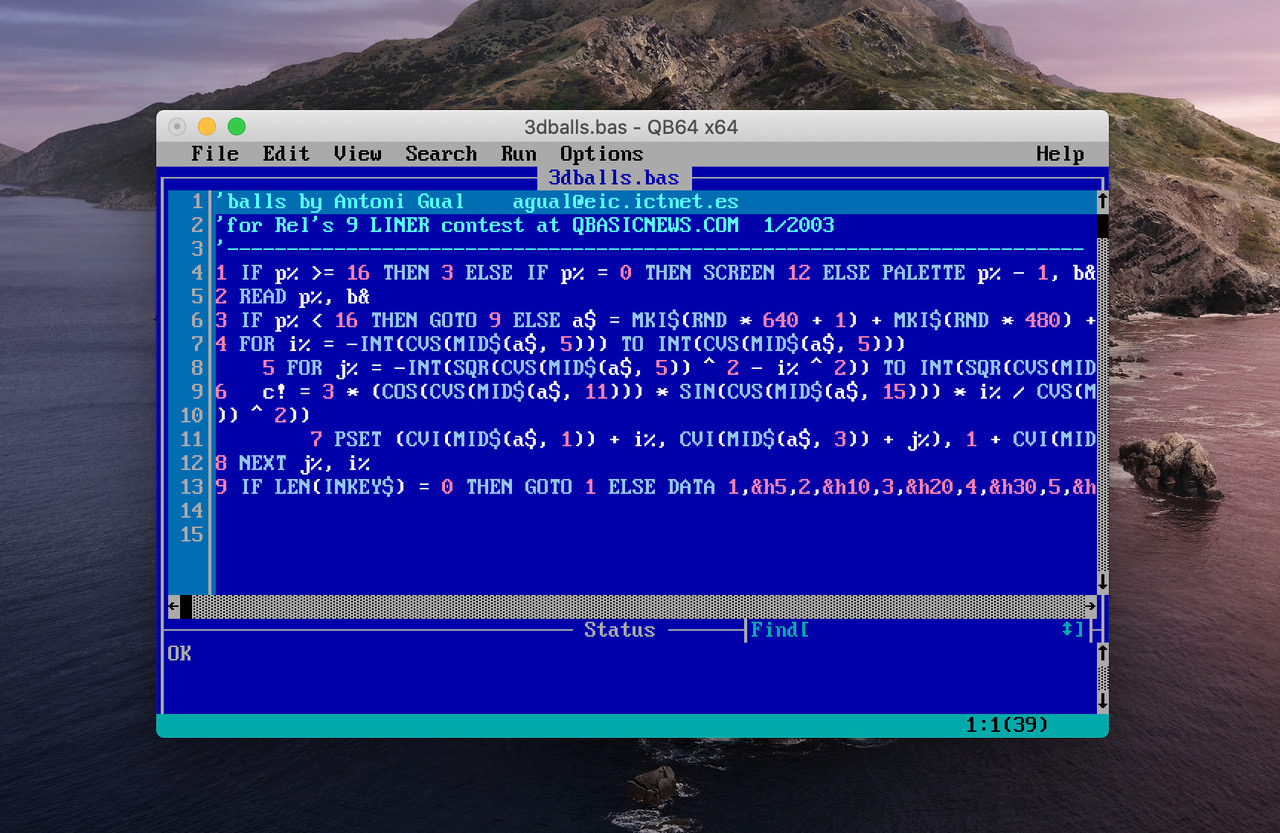The image size is (1280, 833).
Task: Click the code editor's scroll up arrow
Action: coord(1102,201)
